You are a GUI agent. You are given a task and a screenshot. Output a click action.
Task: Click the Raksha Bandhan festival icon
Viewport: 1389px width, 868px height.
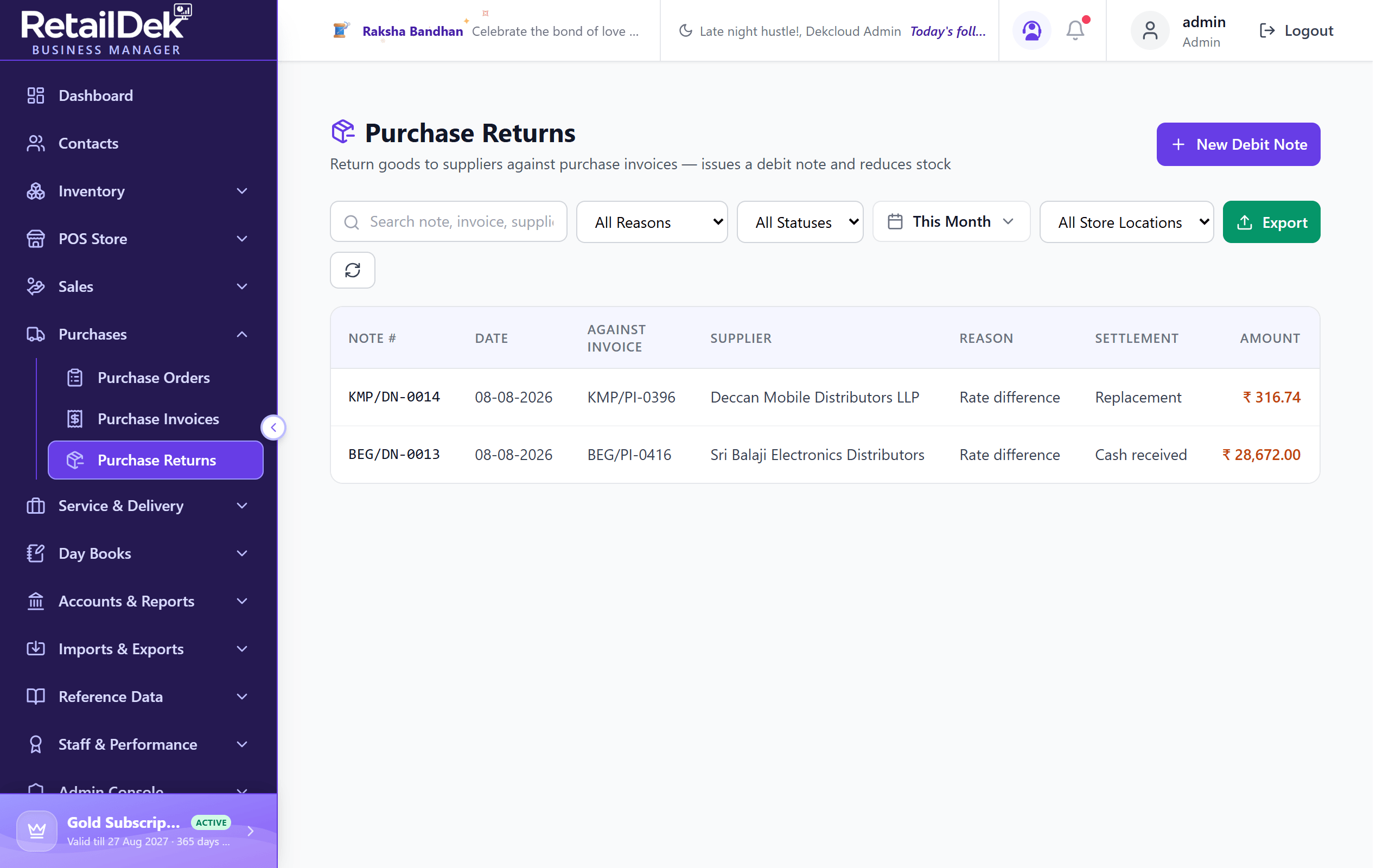(341, 30)
